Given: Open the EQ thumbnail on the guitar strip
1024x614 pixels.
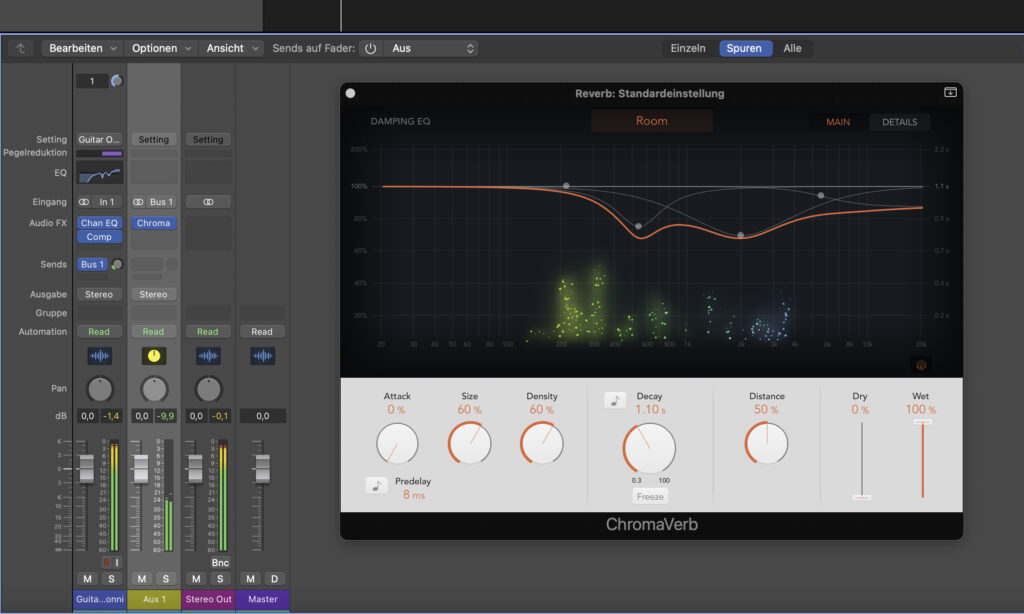Looking at the screenshot, I should (x=99, y=173).
